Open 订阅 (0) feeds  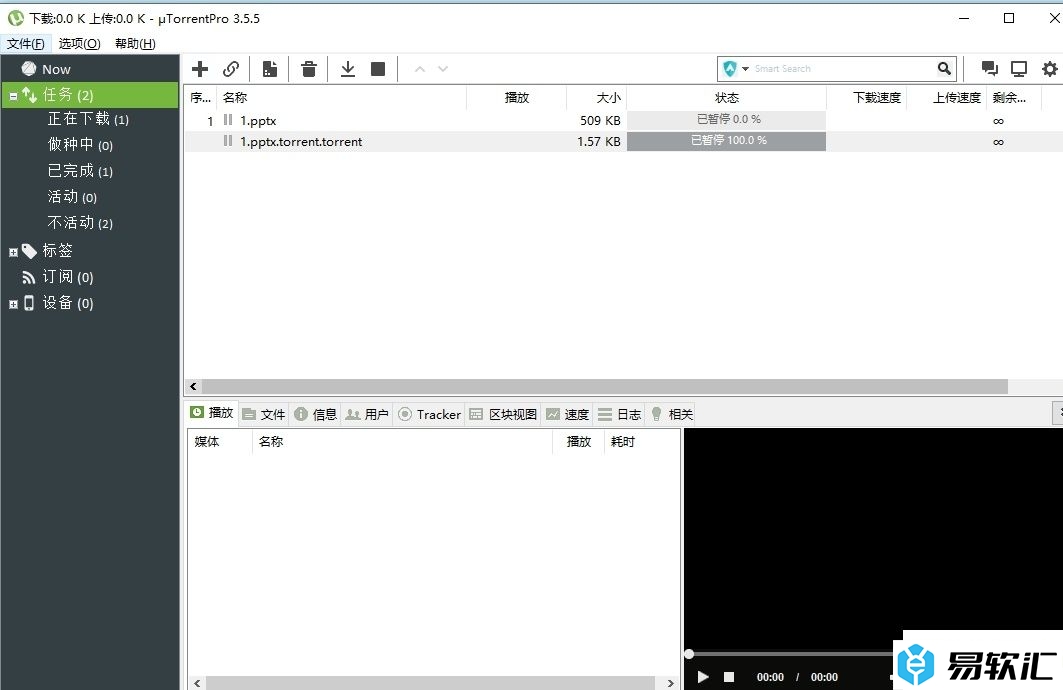(67, 277)
